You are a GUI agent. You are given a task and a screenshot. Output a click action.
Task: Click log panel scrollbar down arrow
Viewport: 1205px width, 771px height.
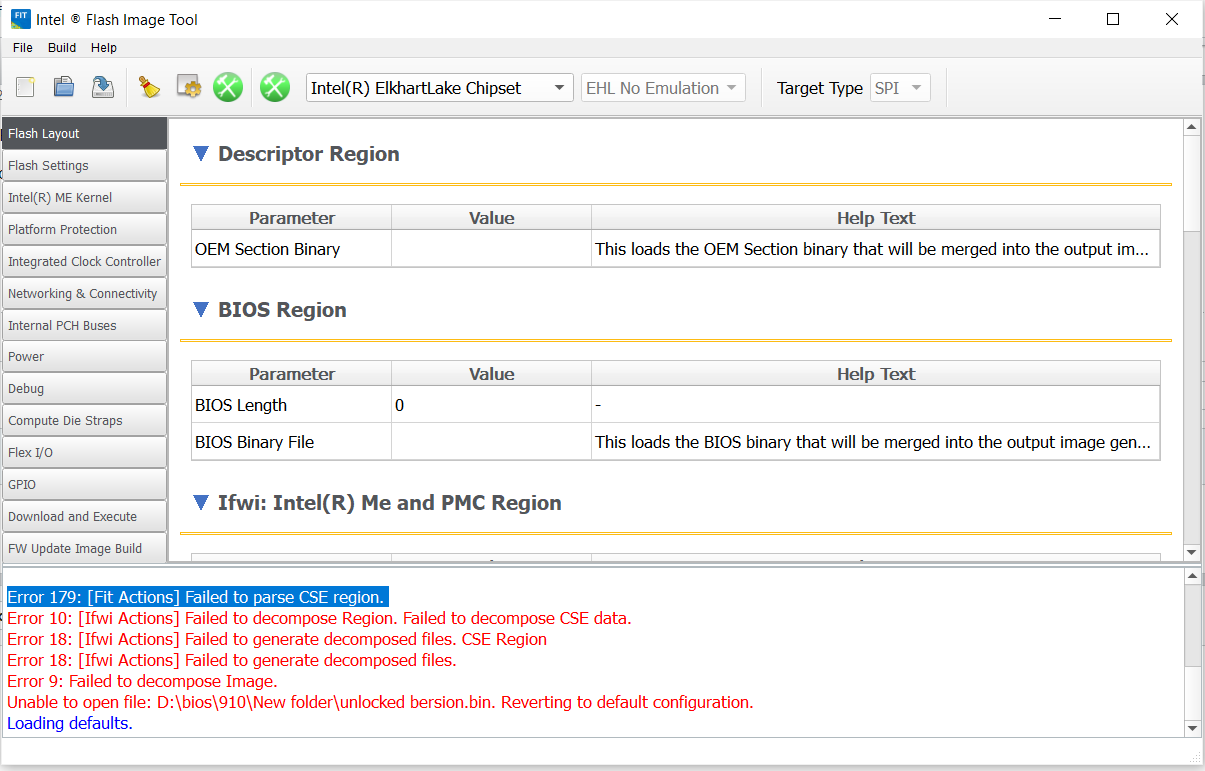click(1191, 728)
